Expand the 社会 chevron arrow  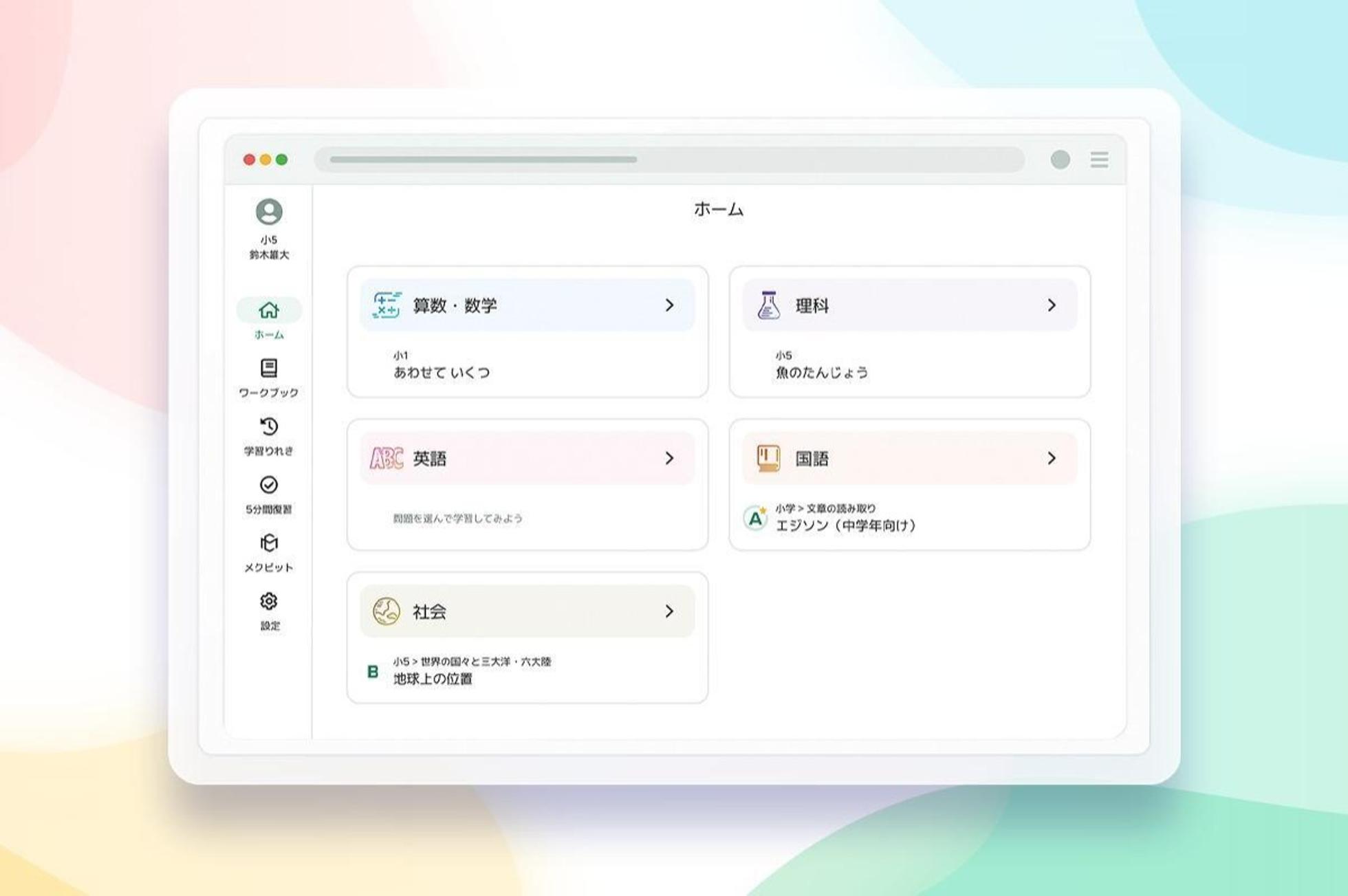pyautogui.click(x=669, y=611)
